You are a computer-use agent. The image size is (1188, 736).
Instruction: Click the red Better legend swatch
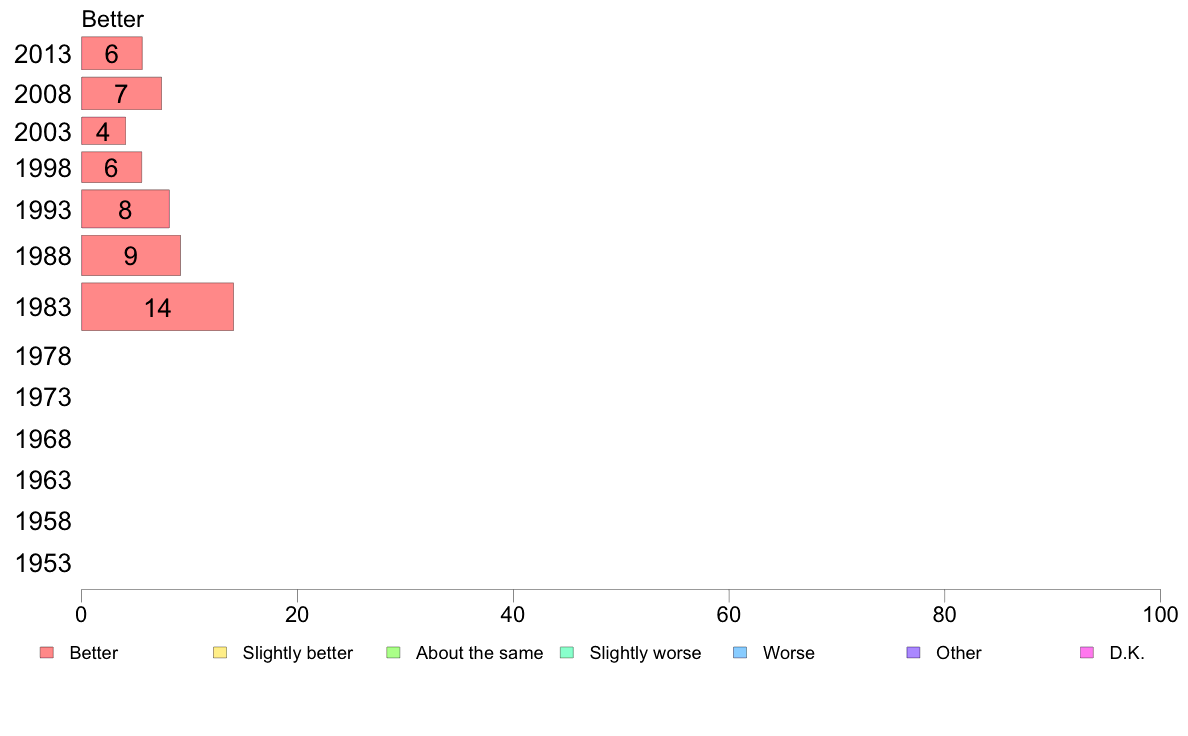click(47, 653)
